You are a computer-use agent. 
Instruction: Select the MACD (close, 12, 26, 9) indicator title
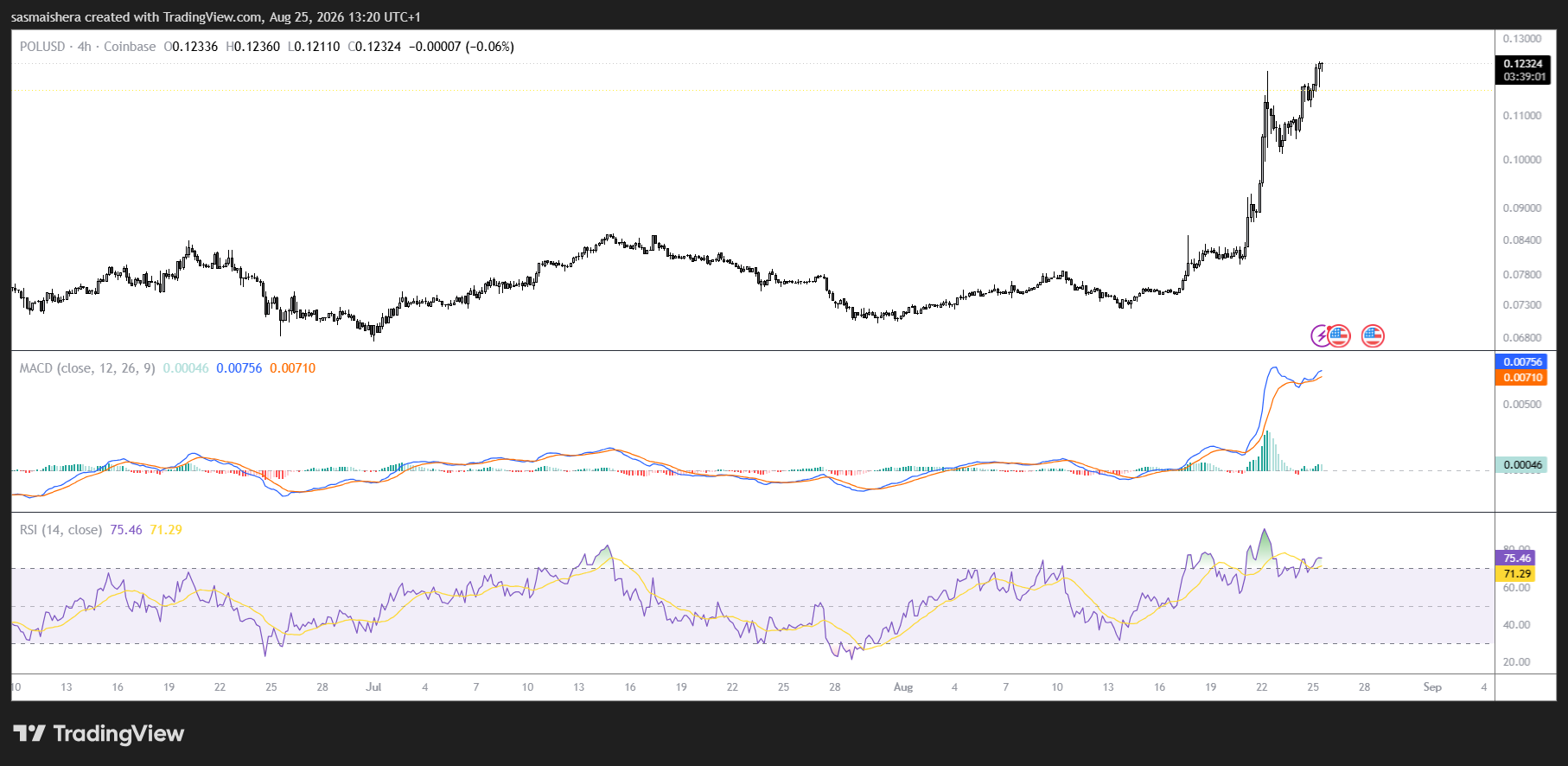(87, 368)
